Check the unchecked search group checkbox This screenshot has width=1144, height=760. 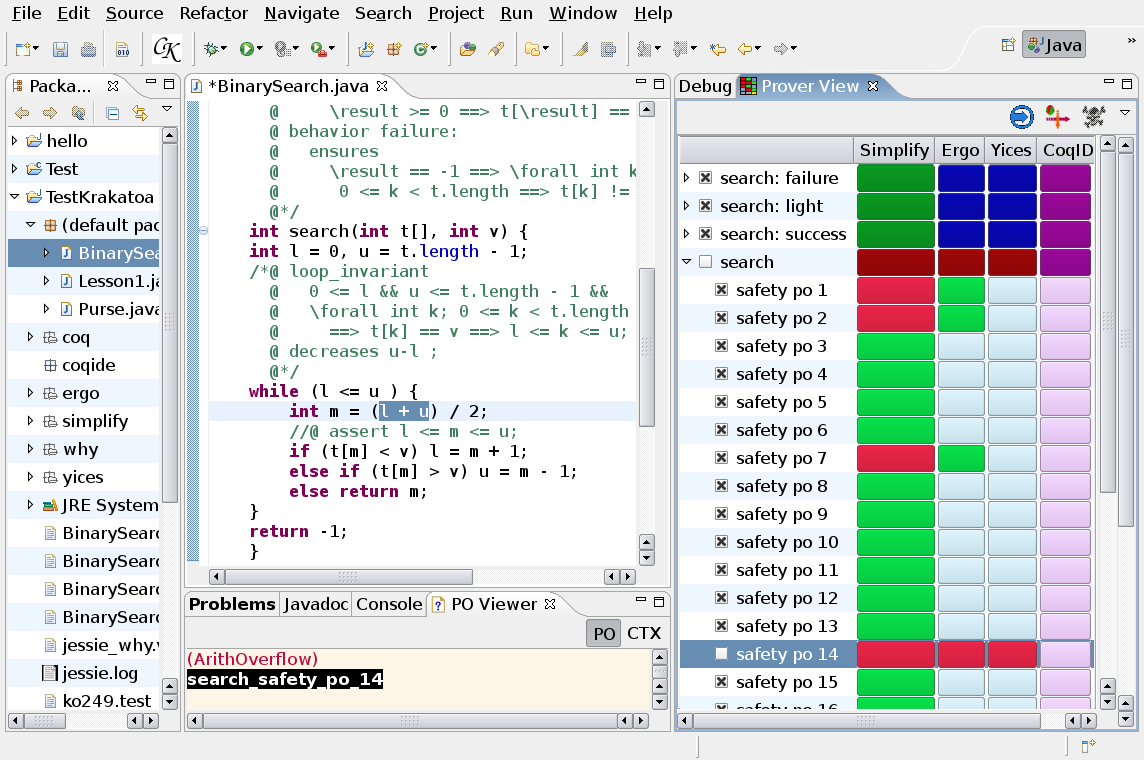click(706, 262)
